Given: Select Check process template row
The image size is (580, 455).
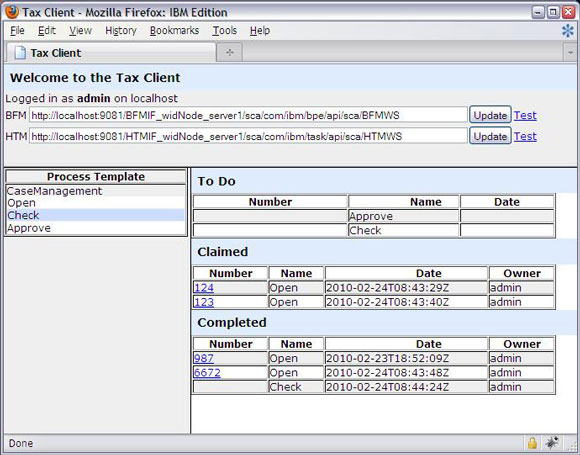Looking at the screenshot, I should click(x=95, y=215).
